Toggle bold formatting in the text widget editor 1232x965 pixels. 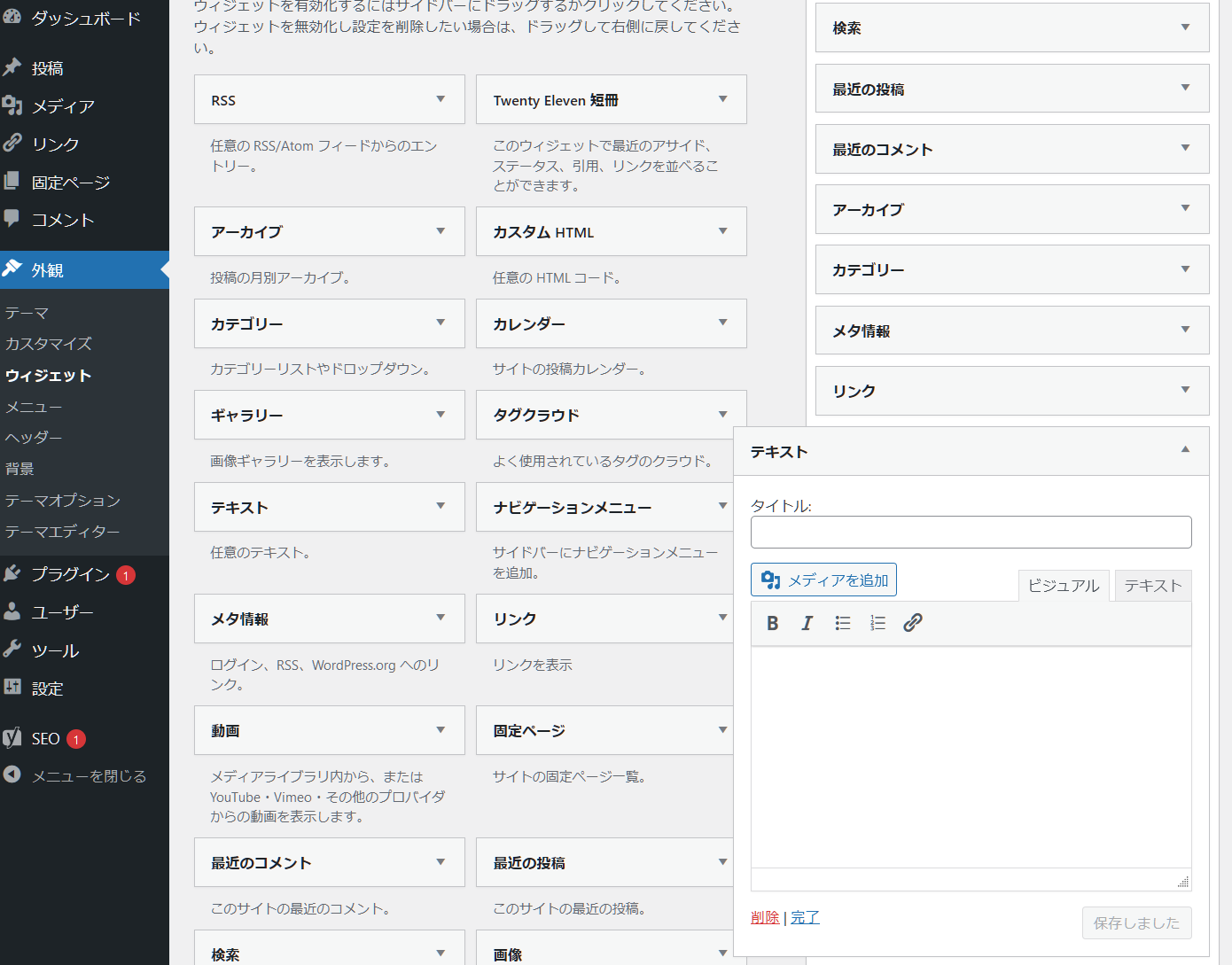772,623
